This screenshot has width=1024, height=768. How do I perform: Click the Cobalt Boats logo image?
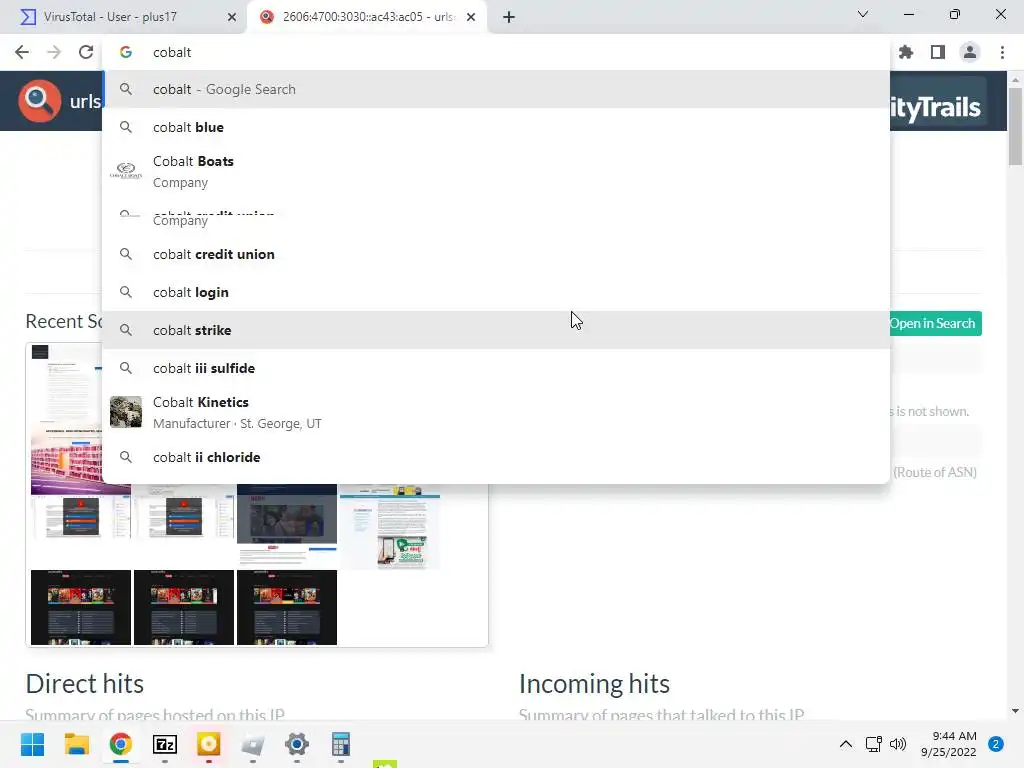(x=126, y=171)
